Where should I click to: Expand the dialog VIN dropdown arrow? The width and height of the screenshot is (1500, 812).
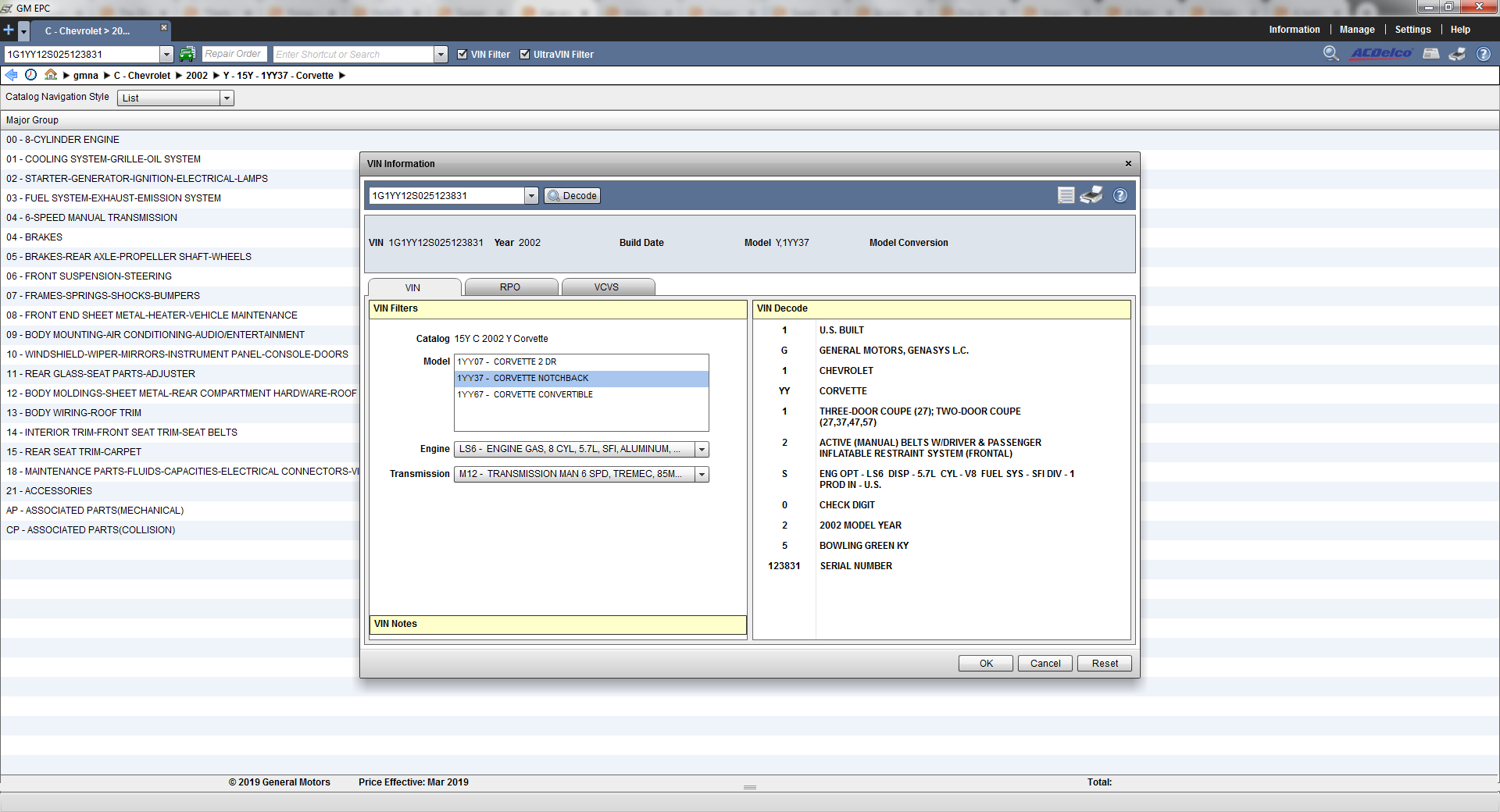(x=532, y=196)
